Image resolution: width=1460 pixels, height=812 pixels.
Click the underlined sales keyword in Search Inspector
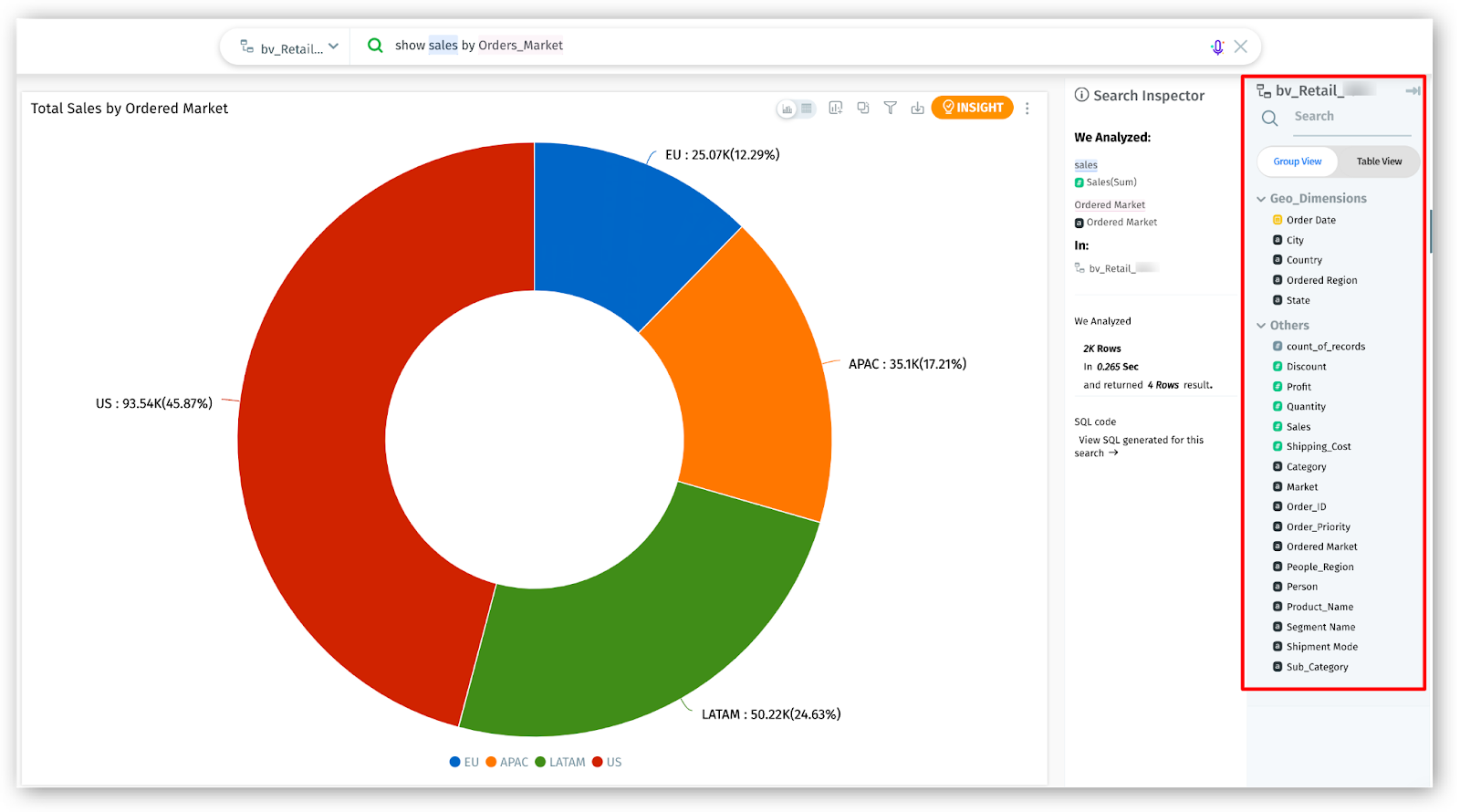1086,165
